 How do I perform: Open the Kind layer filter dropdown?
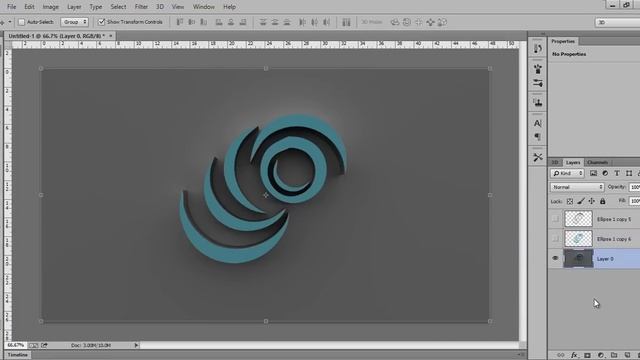point(567,173)
